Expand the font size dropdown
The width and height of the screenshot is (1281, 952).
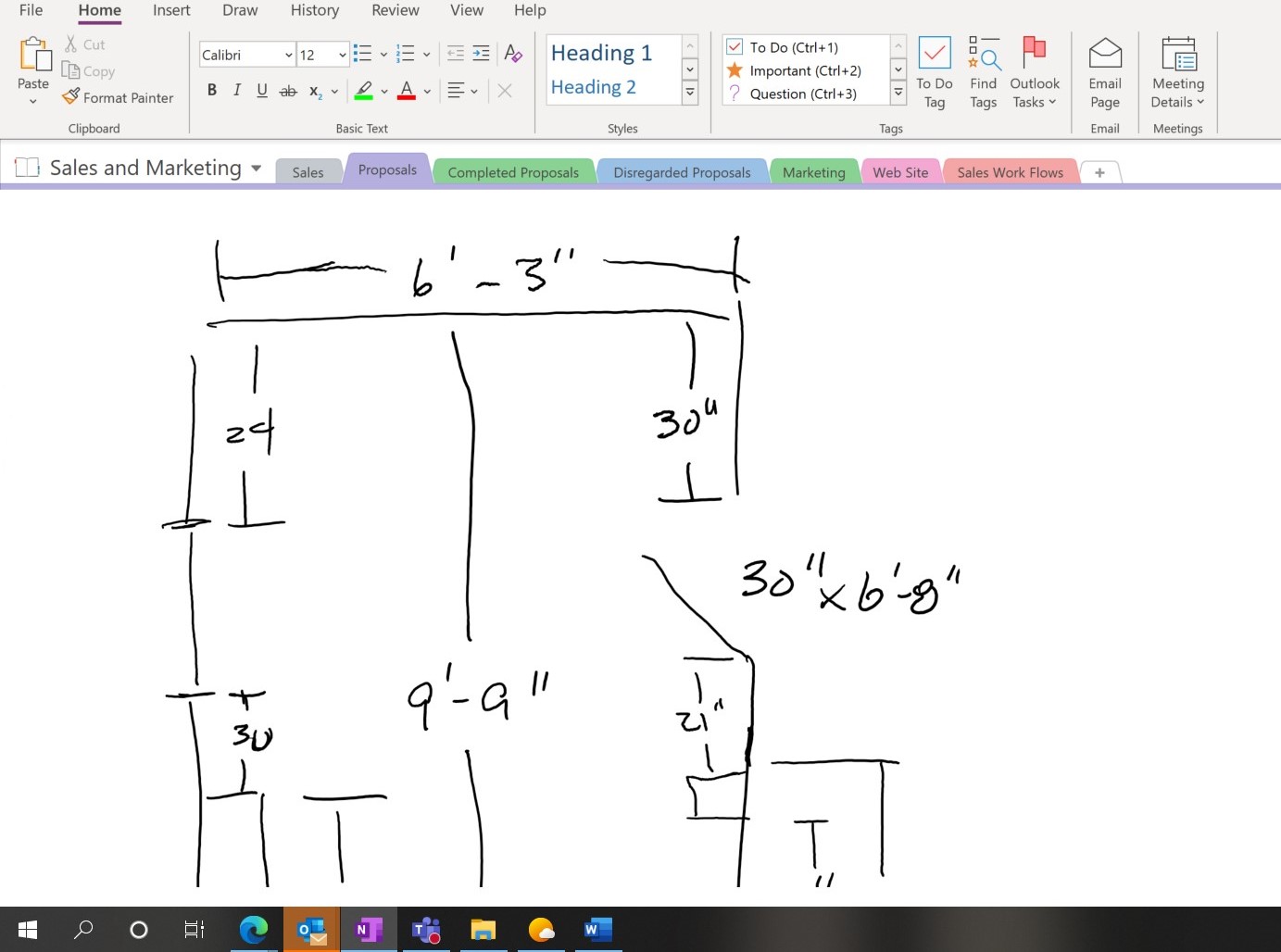coord(341,55)
